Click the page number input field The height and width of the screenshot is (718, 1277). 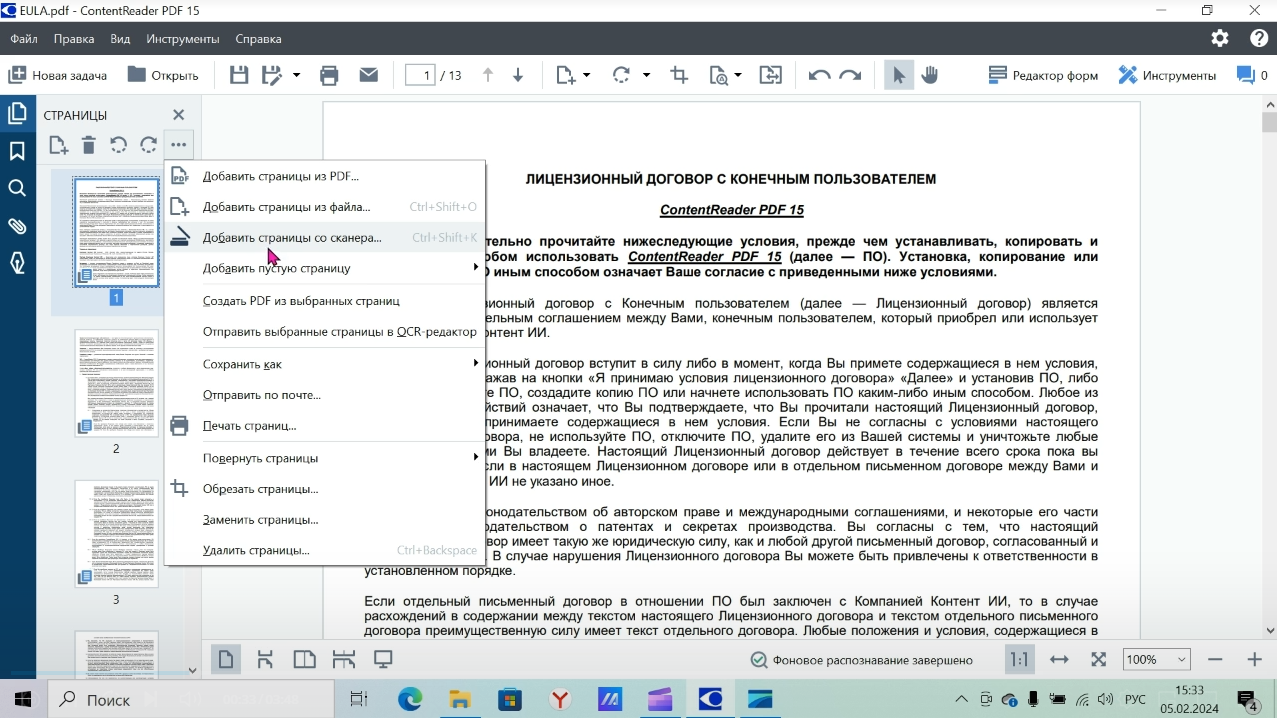click(421, 75)
